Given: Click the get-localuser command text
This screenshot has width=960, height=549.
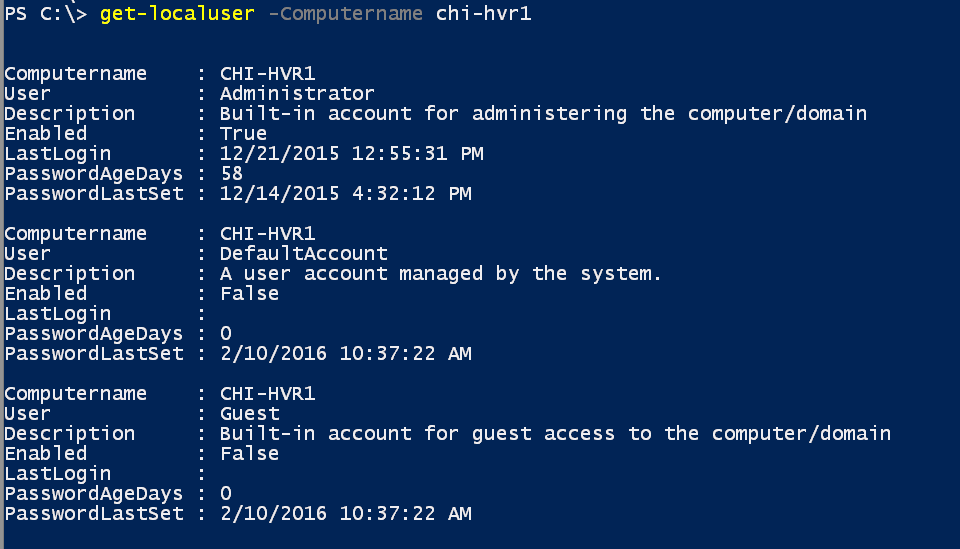Looking at the screenshot, I should (177, 13).
